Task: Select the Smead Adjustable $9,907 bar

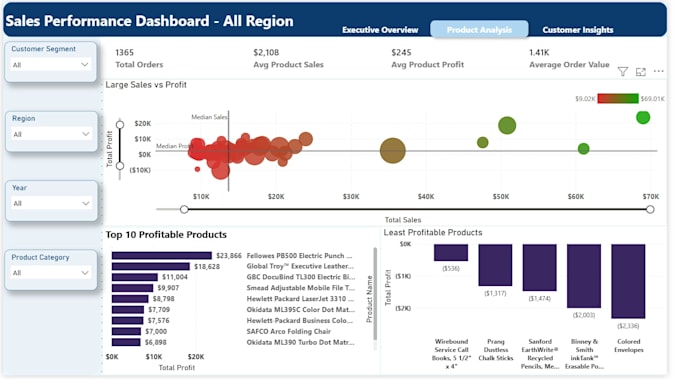Action: (x=132, y=288)
